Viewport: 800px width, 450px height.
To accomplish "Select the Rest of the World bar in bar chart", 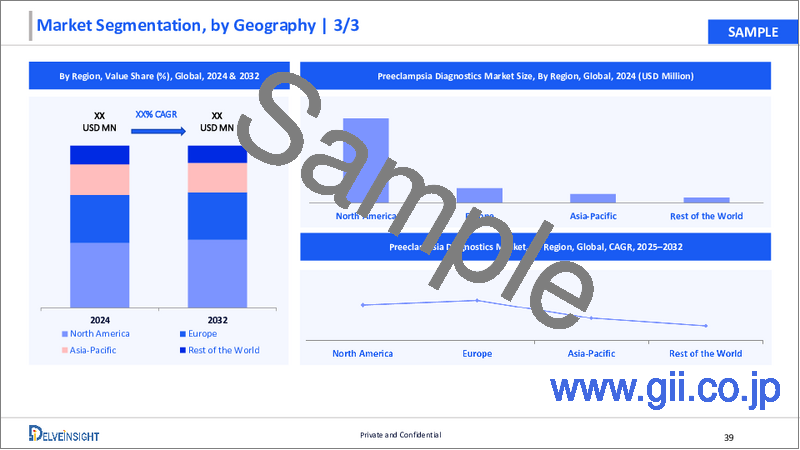I will click(x=706, y=200).
